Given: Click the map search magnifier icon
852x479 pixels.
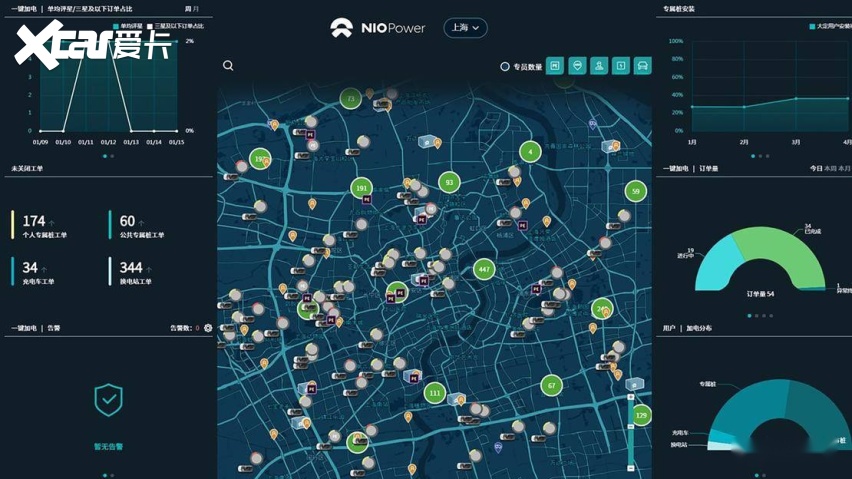Looking at the screenshot, I should pos(228,66).
